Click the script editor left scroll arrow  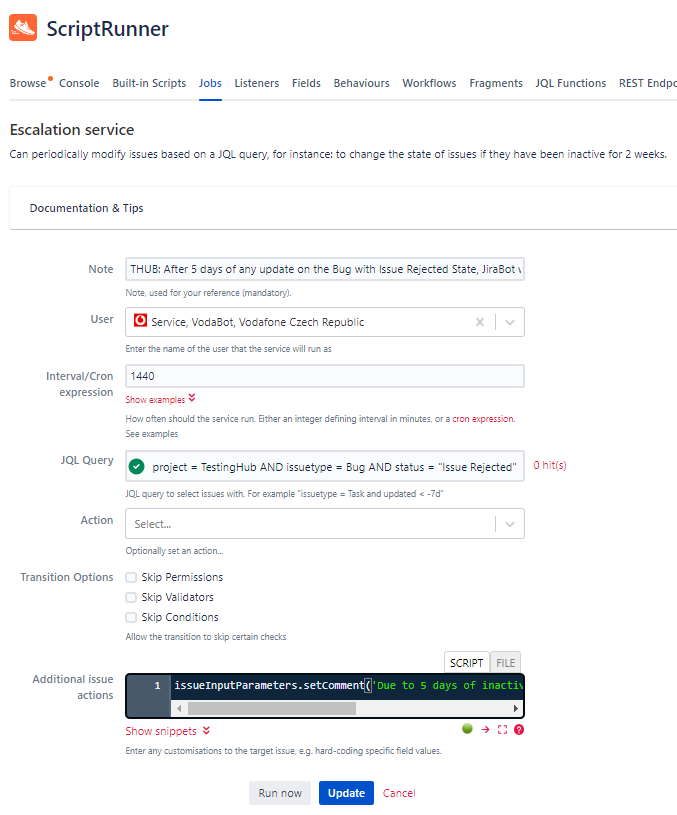179,708
